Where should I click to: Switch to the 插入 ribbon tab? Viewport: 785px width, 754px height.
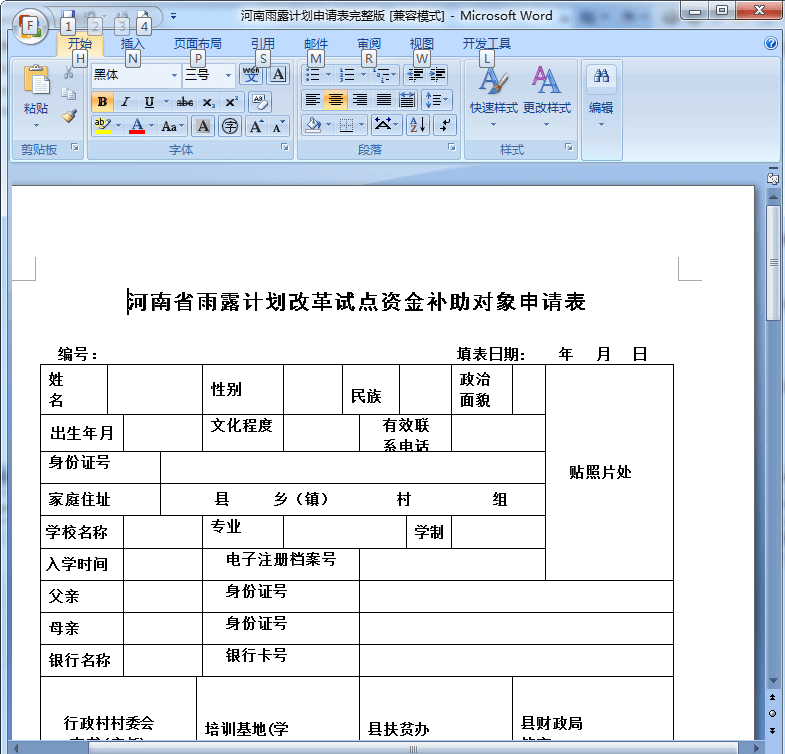pyautogui.click(x=133, y=44)
